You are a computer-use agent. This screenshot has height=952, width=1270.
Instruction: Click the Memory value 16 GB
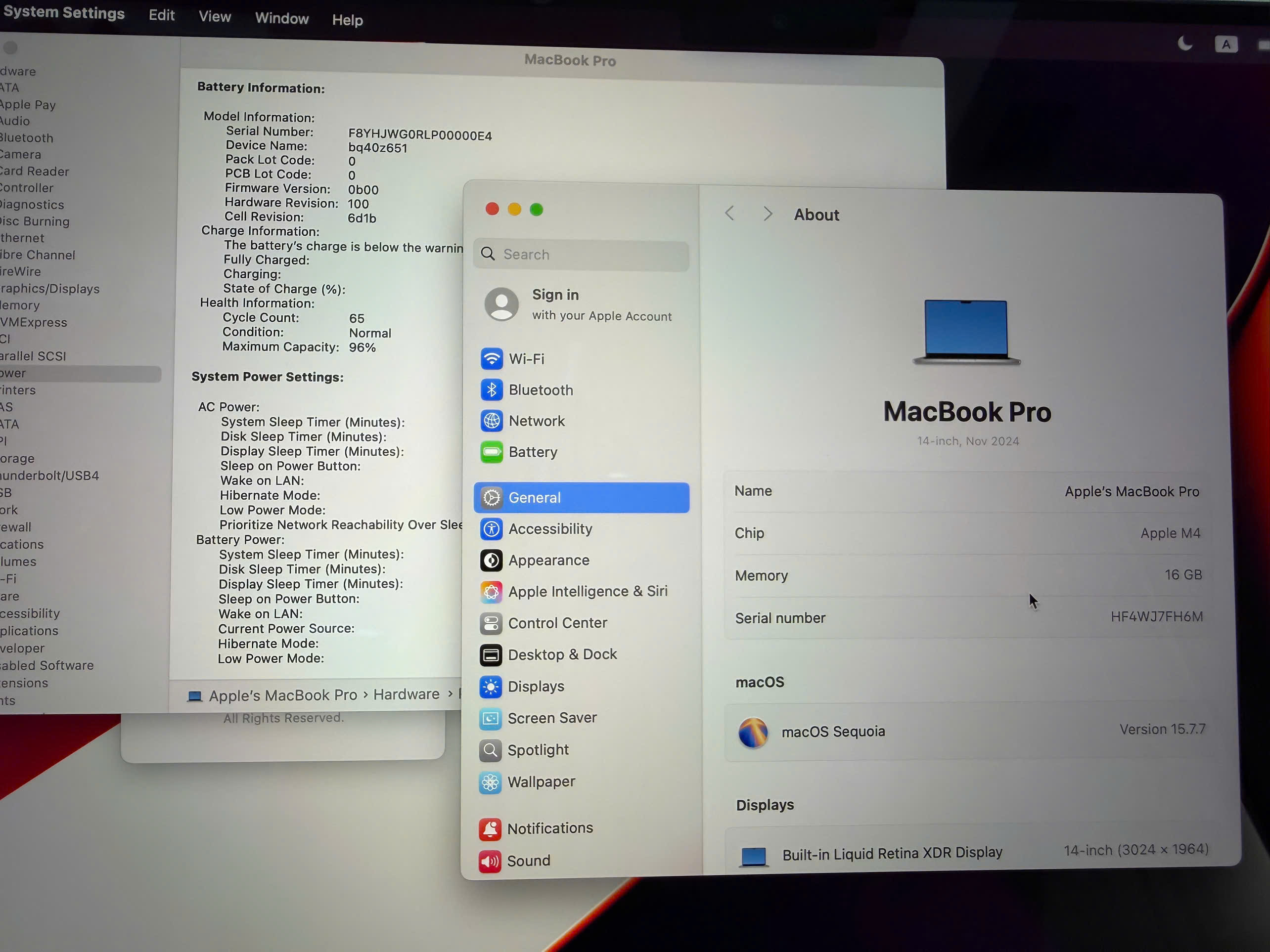[x=1183, y=574]
